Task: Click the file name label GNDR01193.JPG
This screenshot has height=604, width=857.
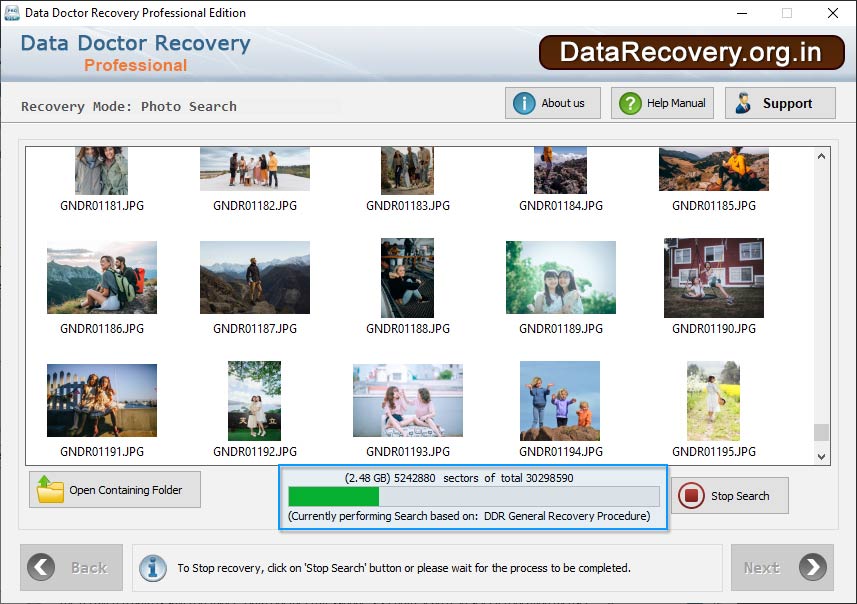Action: pos(408,451)
